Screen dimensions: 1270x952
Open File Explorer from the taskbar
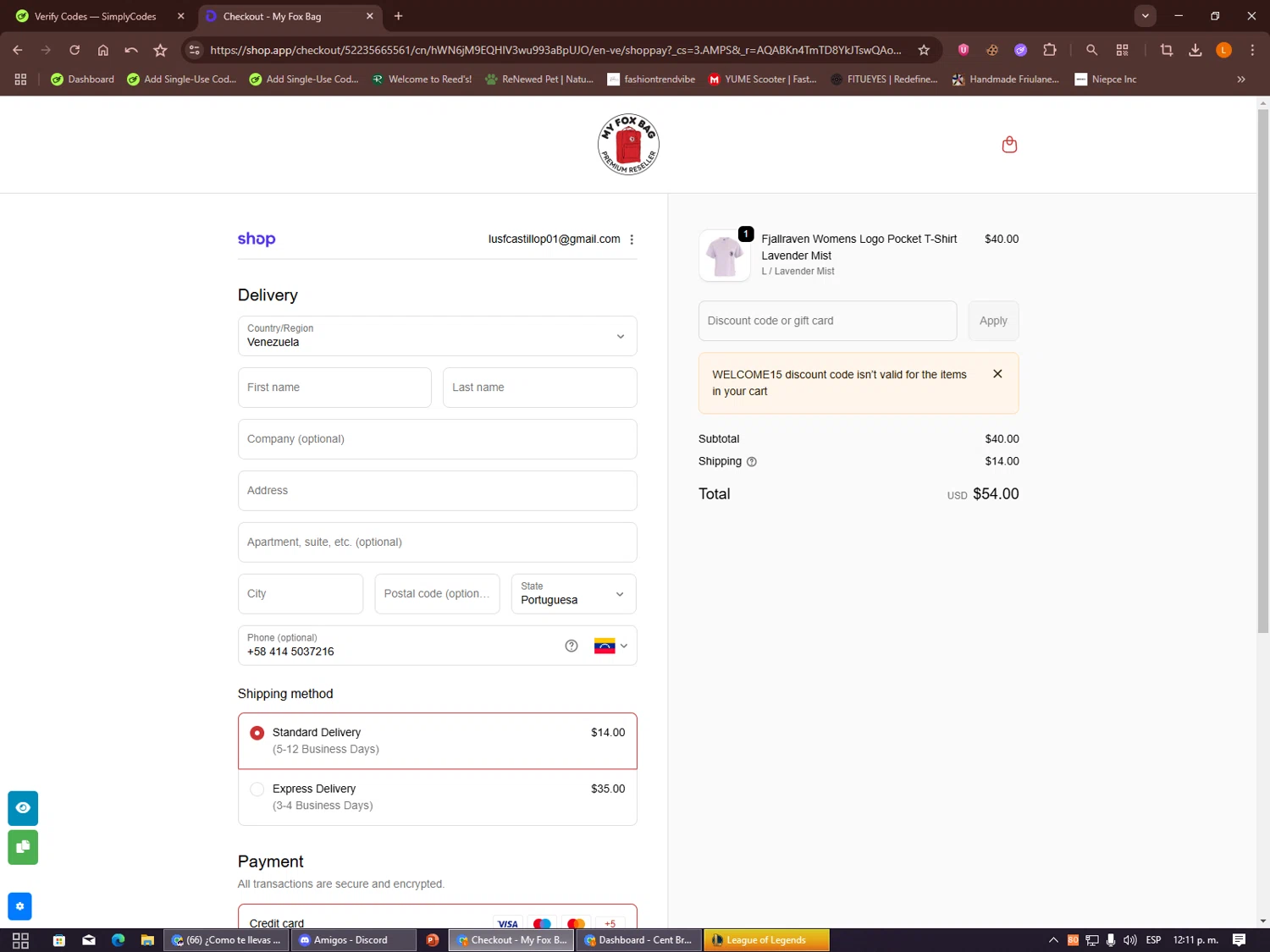click(x=147, y=940)
